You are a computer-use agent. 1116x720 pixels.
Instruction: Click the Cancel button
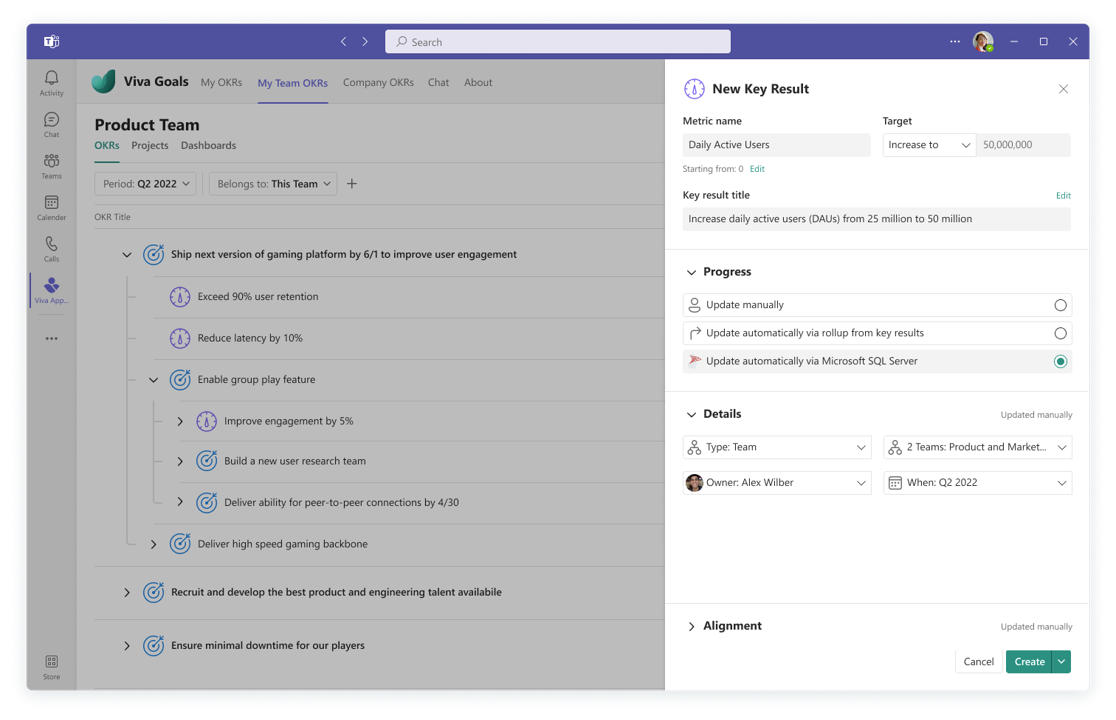pyautogui.click(x=978, y=662)
